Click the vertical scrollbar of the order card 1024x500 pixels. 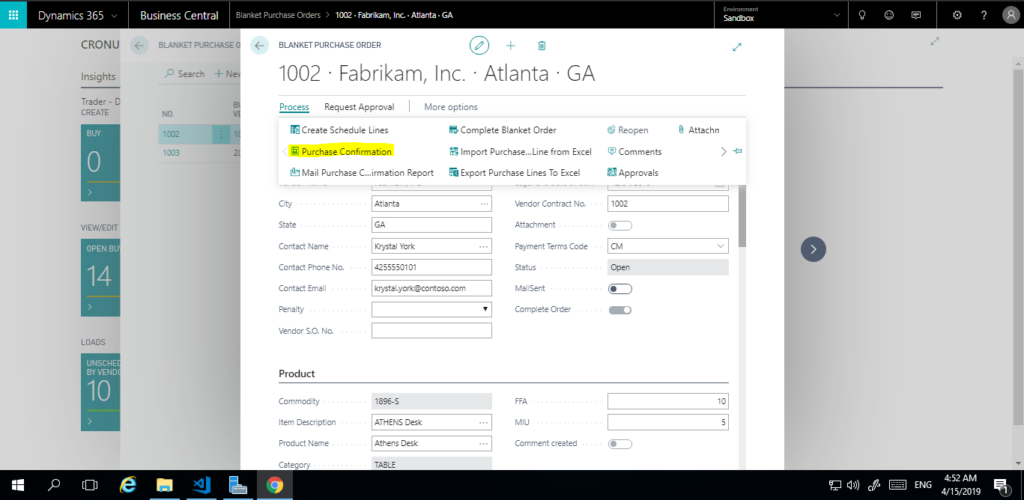742,215
